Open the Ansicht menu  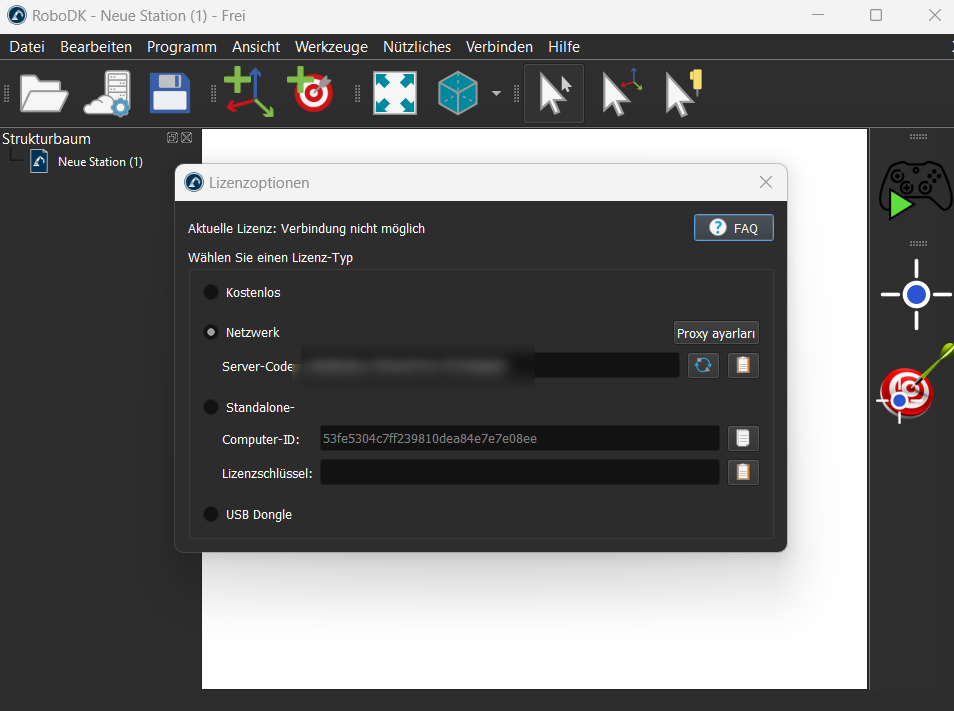tap(256, 47)
